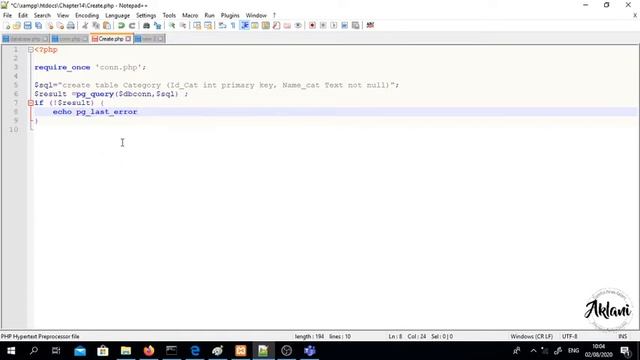Click 'echo pg_last_error' code line
Viewport: 640px width, 360px height.
point(95,112)
